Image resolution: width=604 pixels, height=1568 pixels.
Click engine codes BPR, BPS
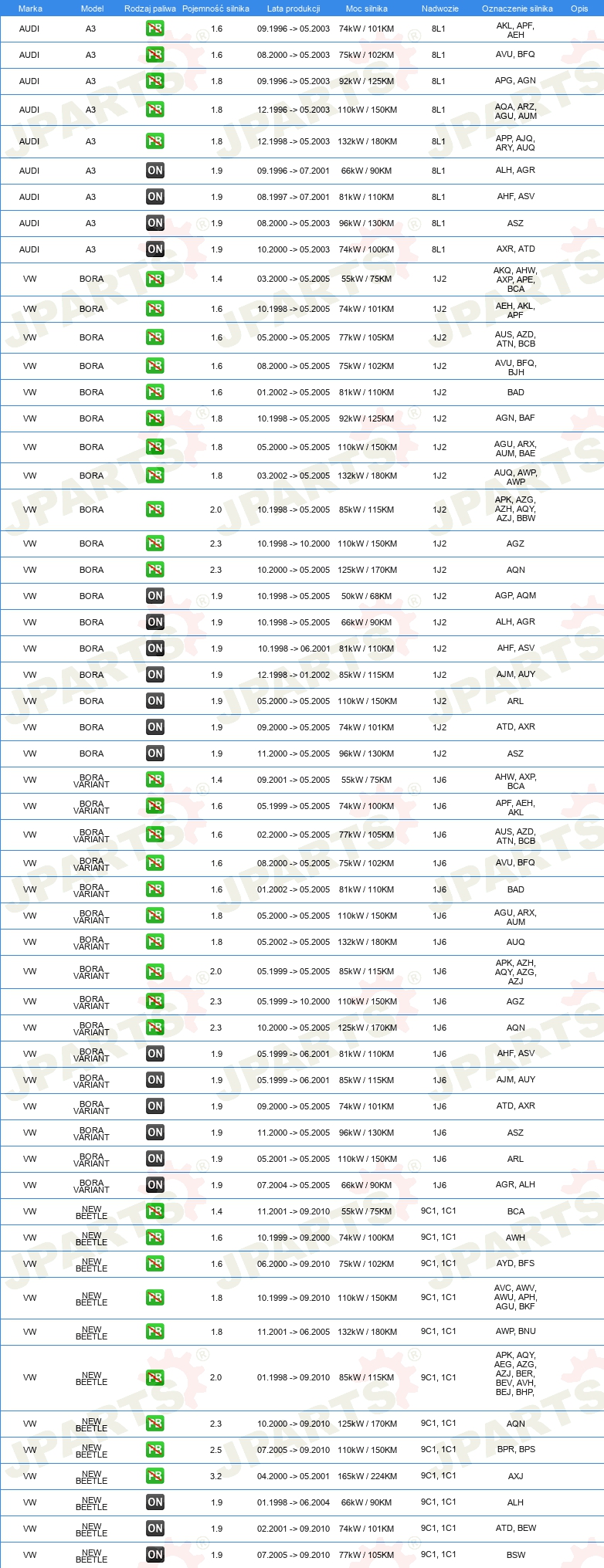click(516, 1449)
